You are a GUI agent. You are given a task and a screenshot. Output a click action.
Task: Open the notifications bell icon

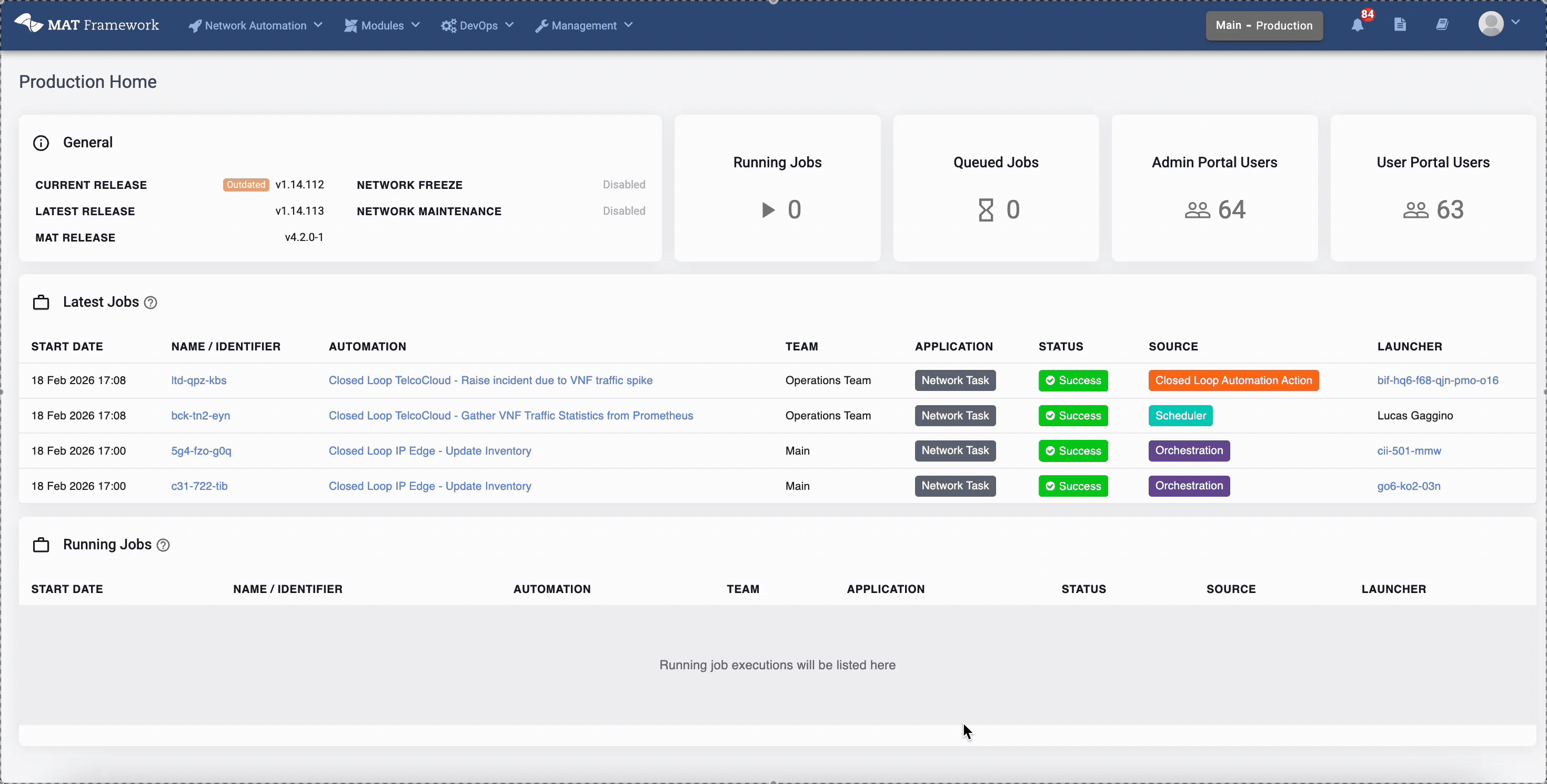1357,25
